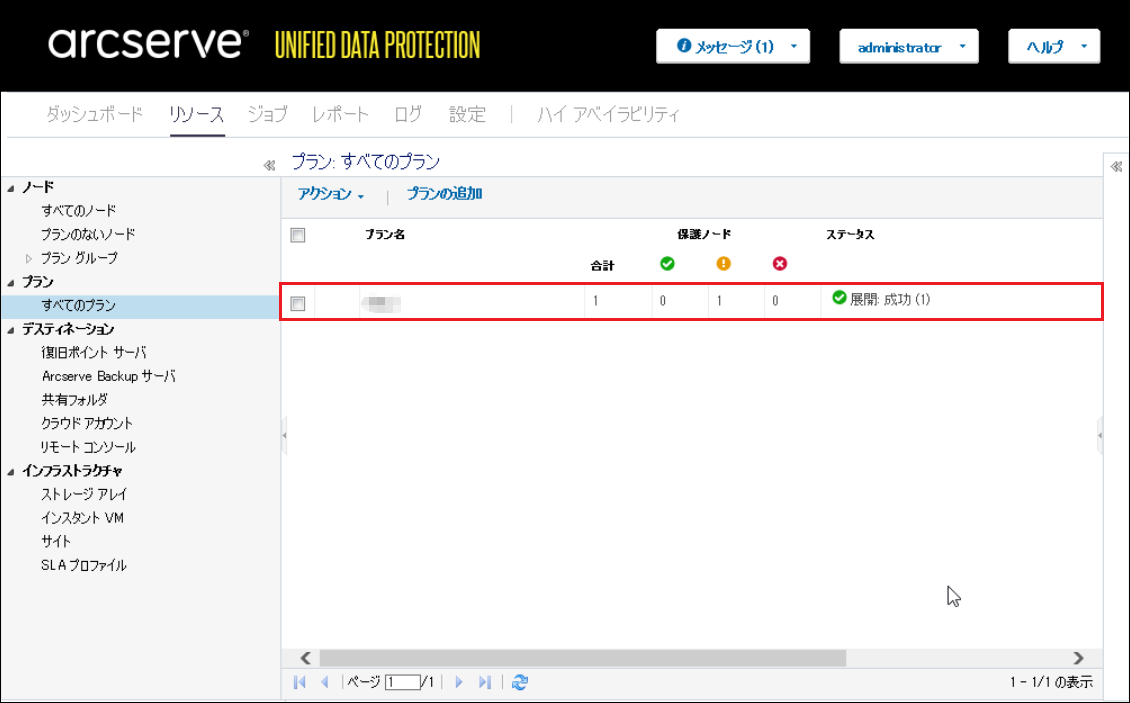Click the green check icon beside 展開: 成功
Image resolution: width=1130 pixels, height=703 pixels.
[x=840, y=298]
